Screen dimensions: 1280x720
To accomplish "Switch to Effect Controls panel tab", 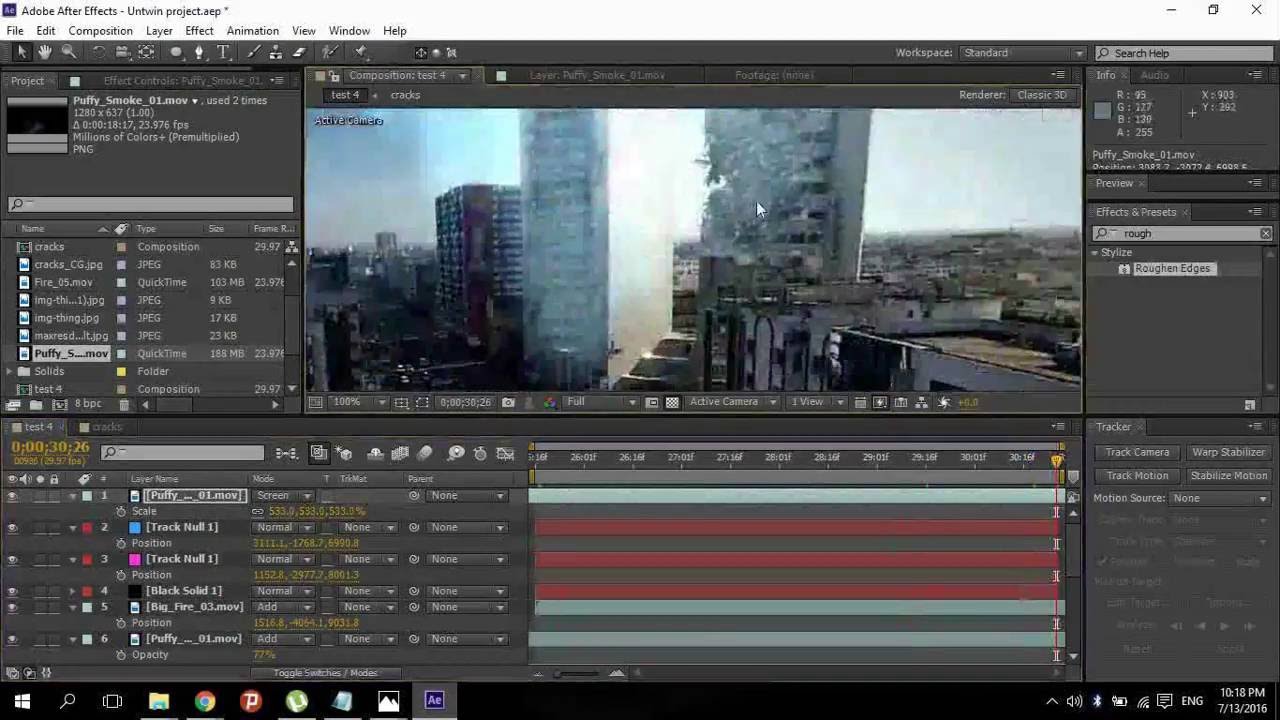I will (x=183, y=81).
